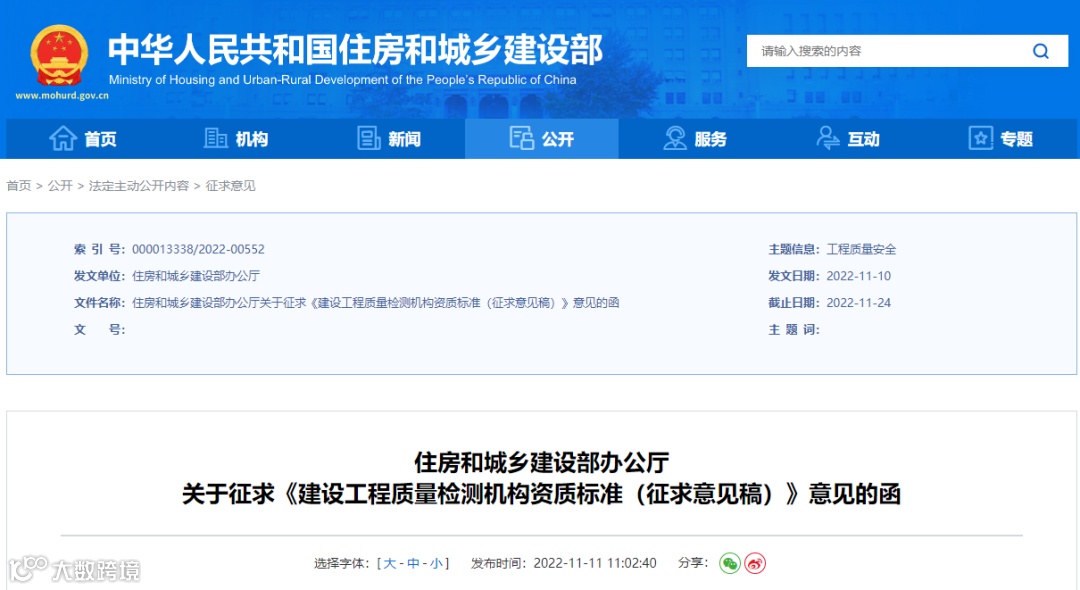Click the interaction icon for 互动
This screenshot has width=1080, height=590.
[x=827, y=138]
